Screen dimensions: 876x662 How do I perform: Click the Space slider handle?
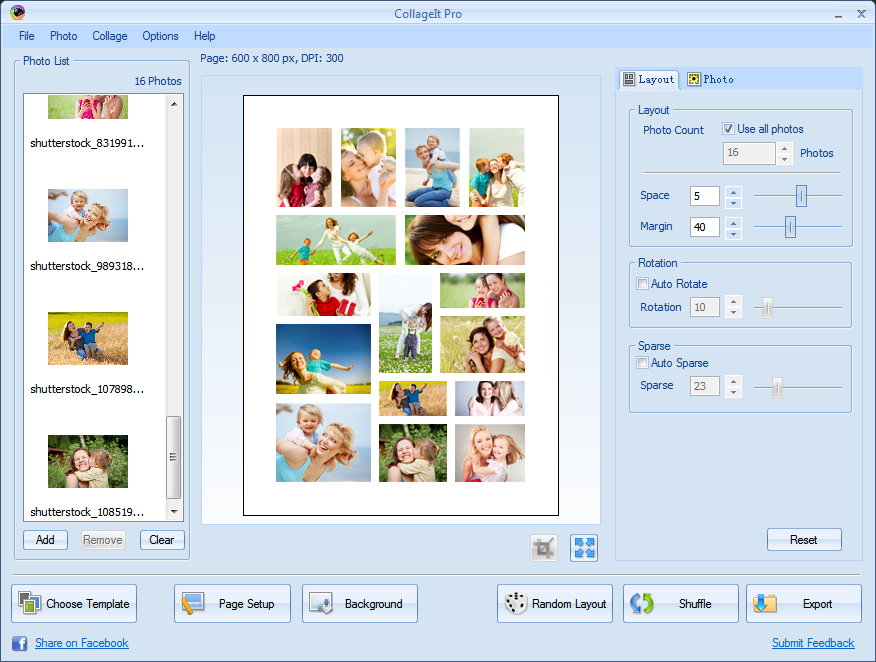(x=801, y=196)
